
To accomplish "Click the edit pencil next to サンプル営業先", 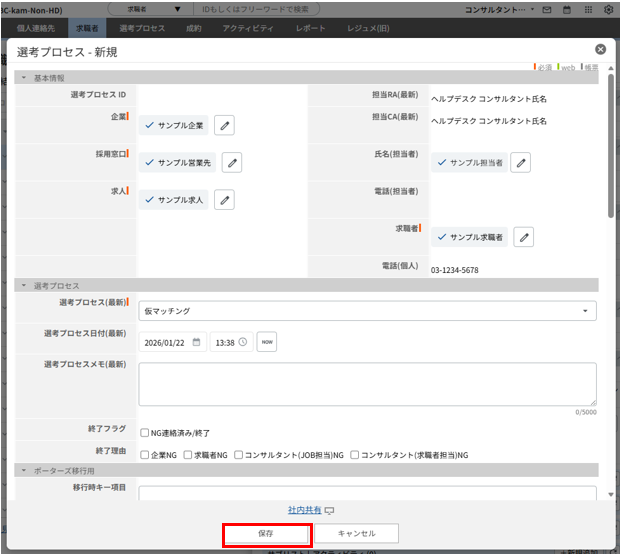I will point(231,163).
